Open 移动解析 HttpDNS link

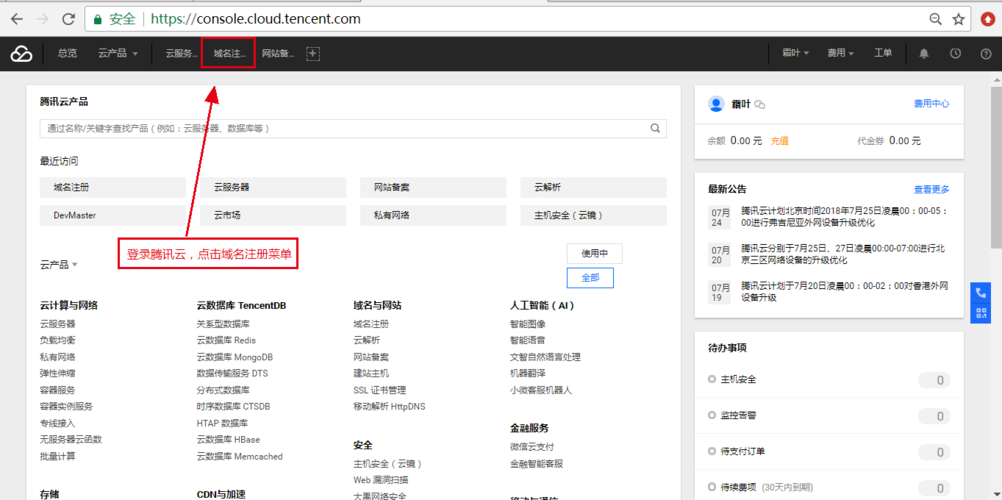pos(389,407)
